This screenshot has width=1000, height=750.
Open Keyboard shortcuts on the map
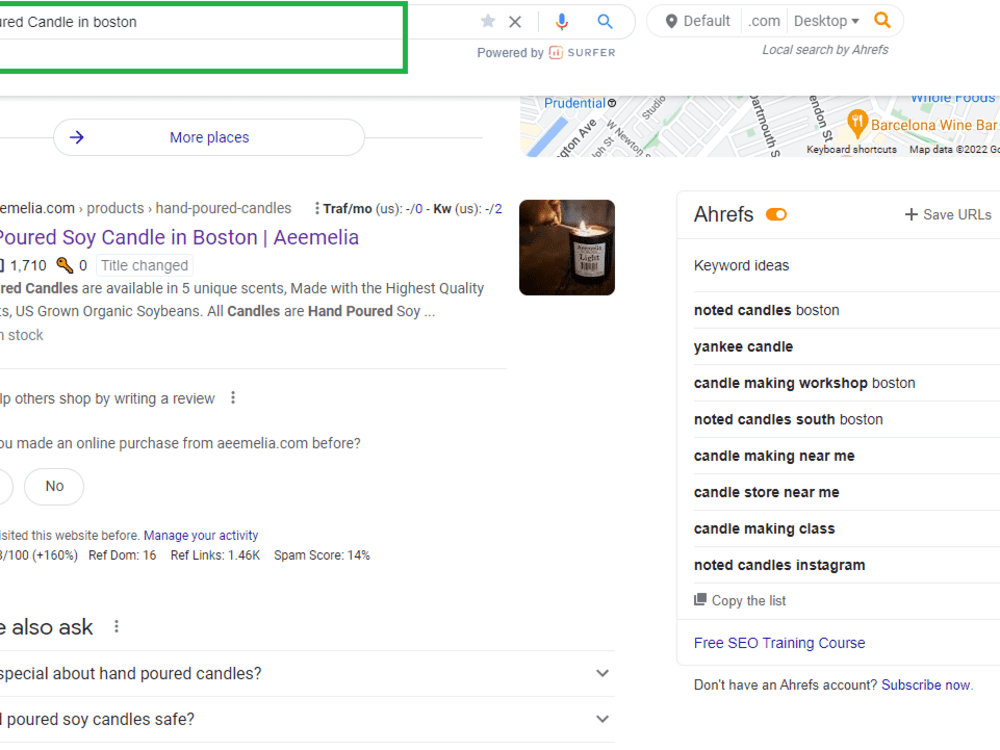(x=851, y=149)
